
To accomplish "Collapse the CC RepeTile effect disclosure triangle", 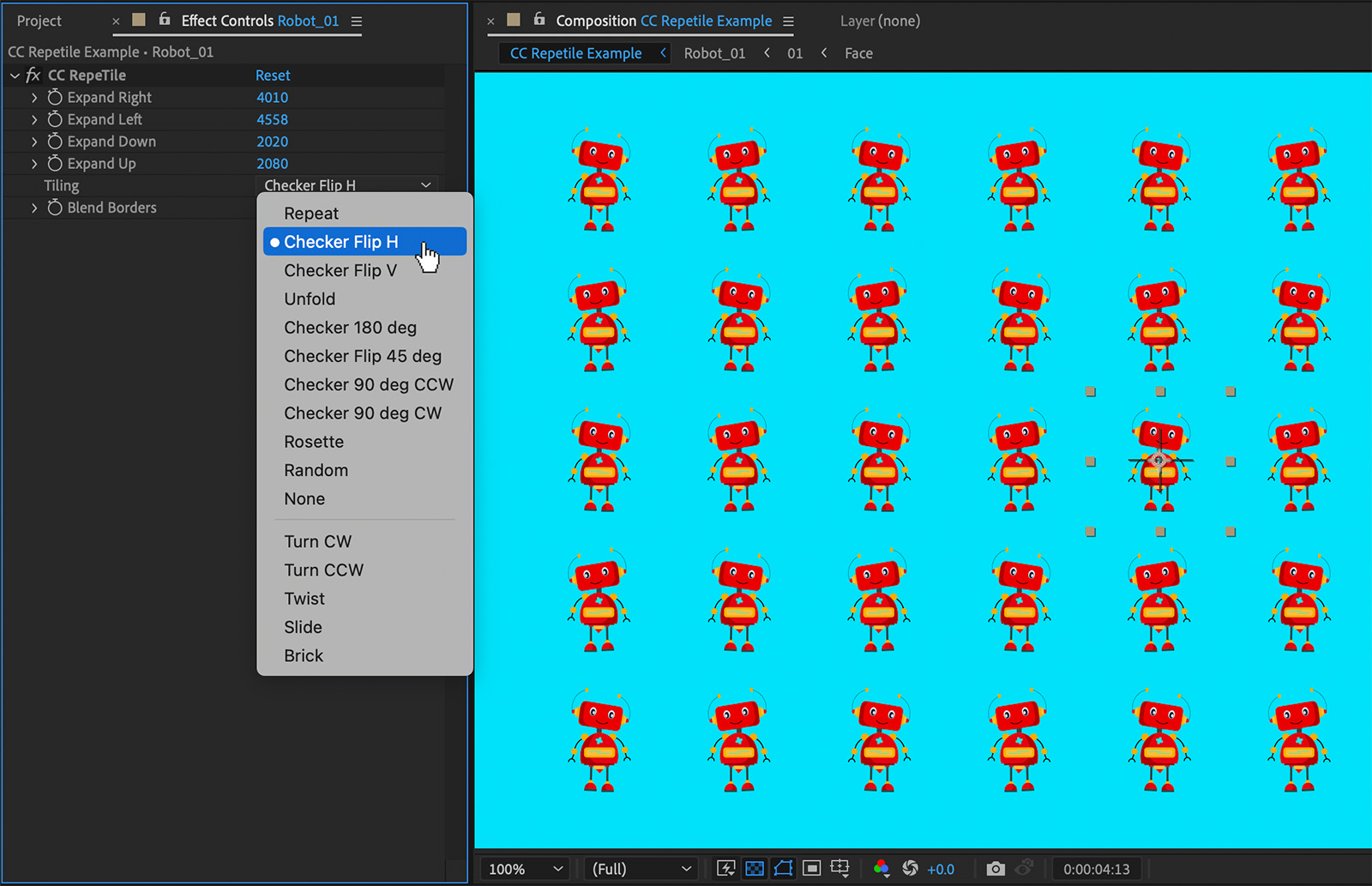I will 15,75.
